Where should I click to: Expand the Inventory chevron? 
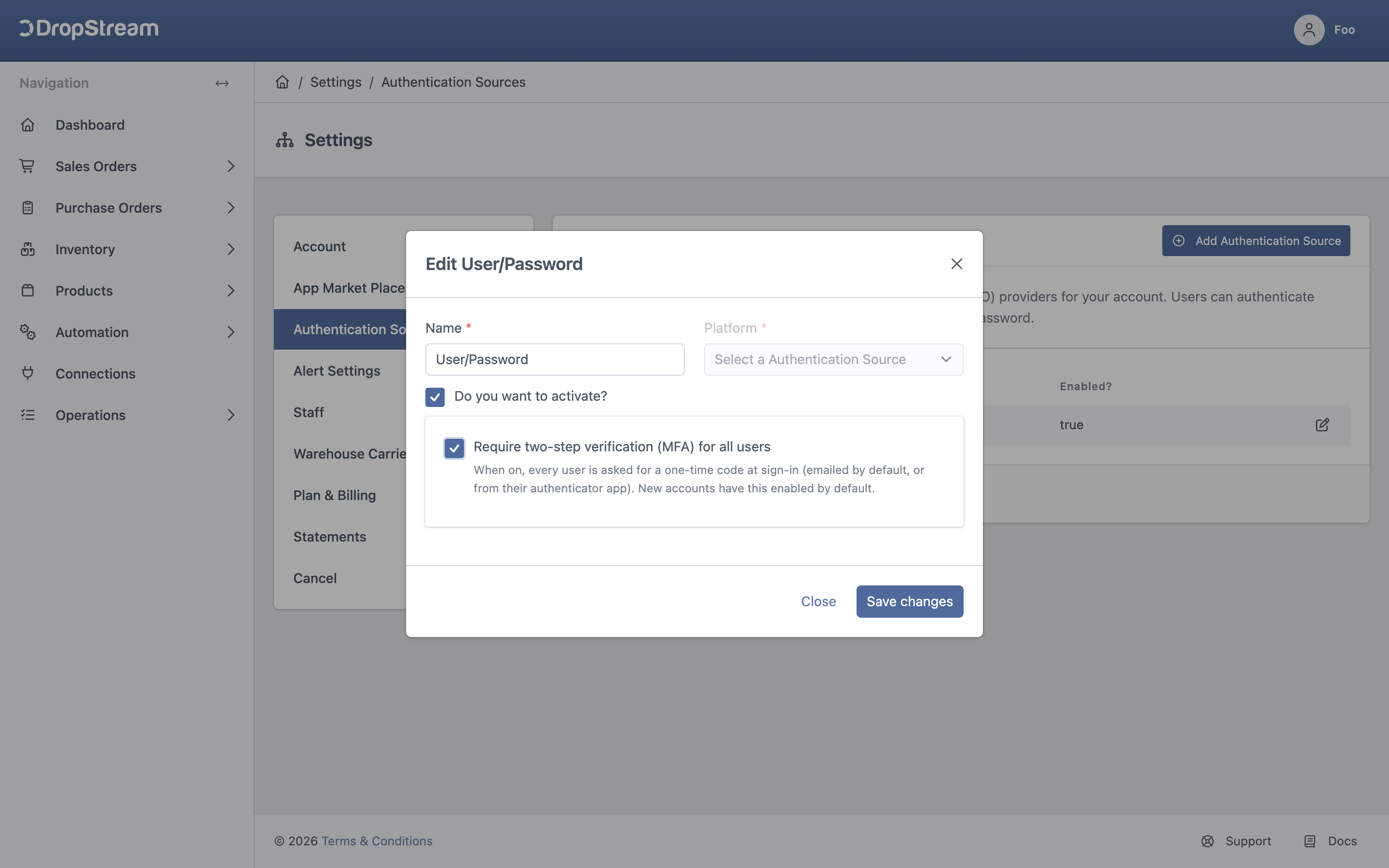(231, 249)
